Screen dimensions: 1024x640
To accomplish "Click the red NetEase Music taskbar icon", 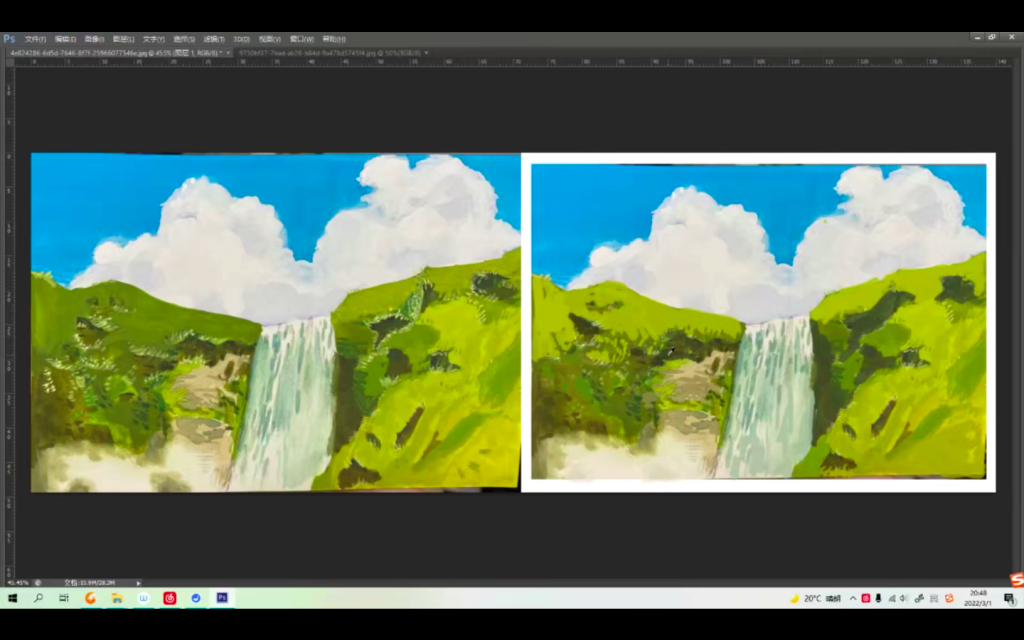I will coord(170,598).
